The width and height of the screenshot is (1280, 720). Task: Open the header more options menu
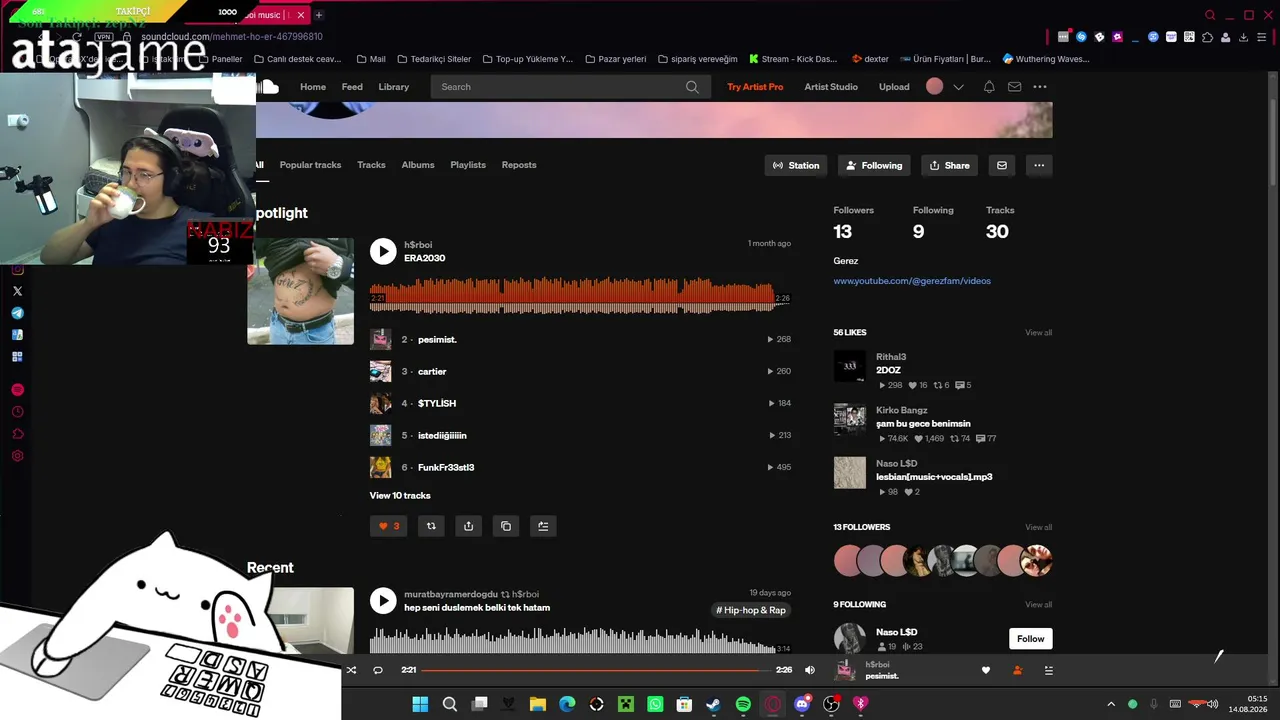pos(1040,87)
